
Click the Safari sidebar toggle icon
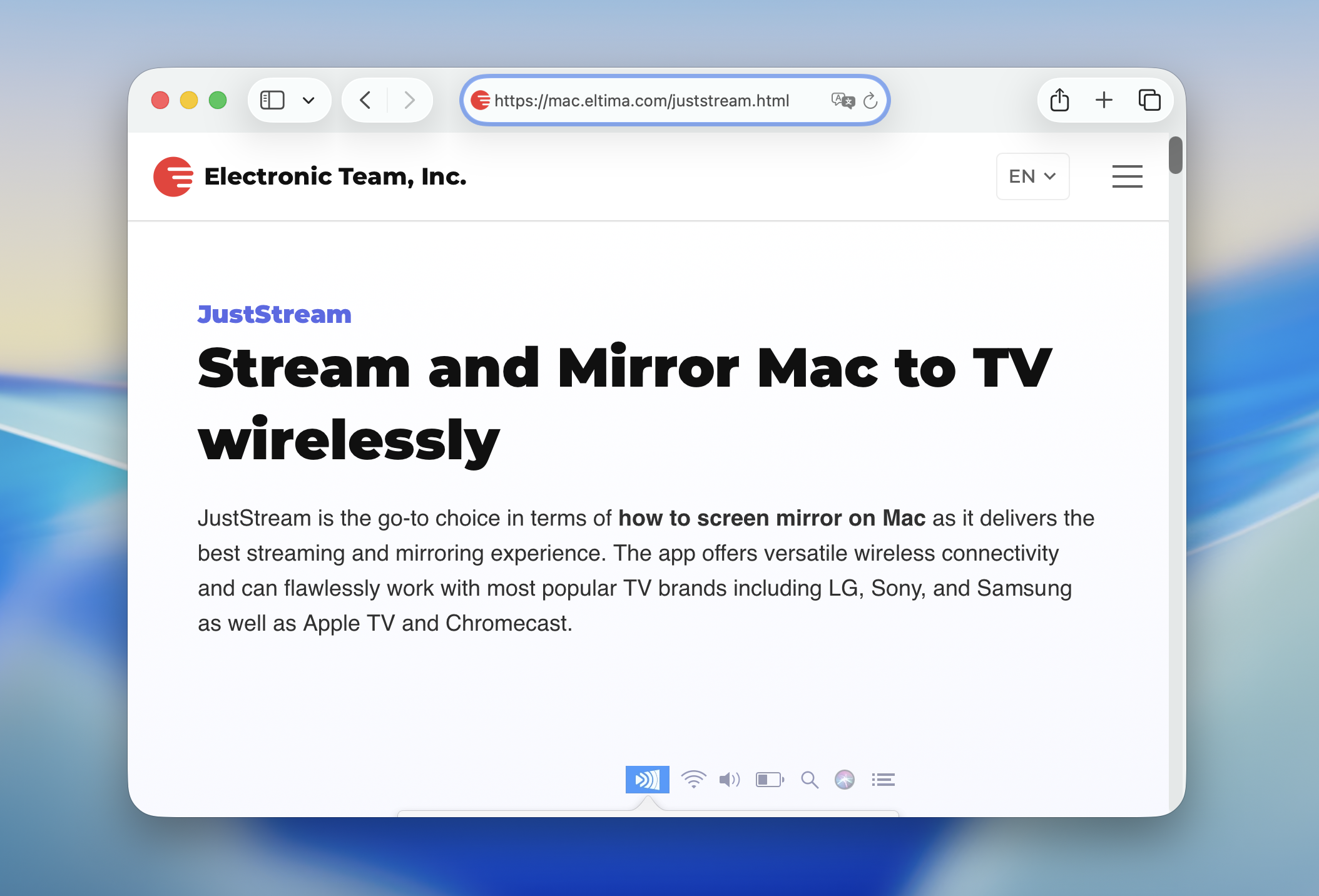272,100
